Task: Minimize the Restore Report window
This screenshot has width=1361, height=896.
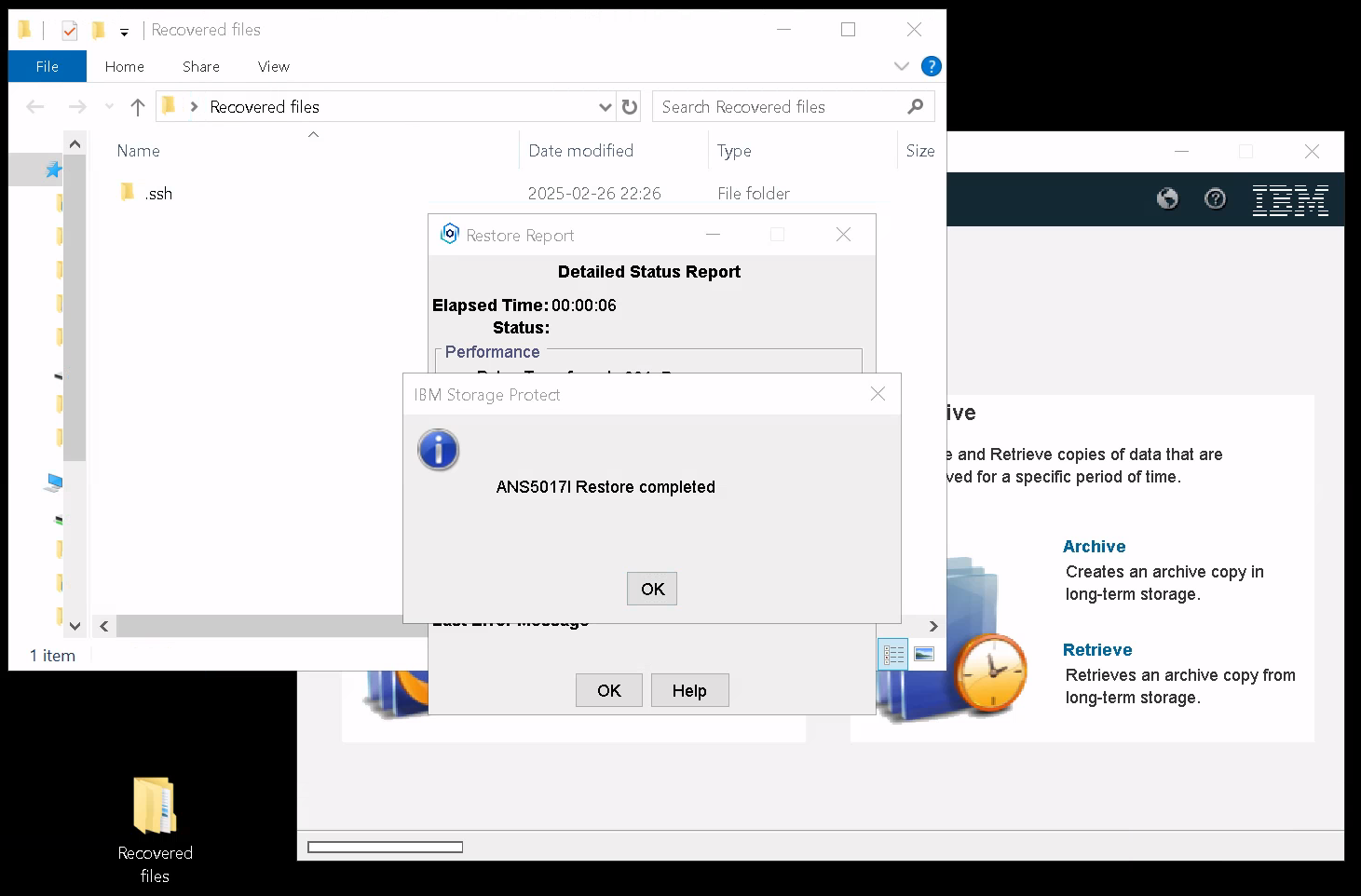Action: [714, 235]
